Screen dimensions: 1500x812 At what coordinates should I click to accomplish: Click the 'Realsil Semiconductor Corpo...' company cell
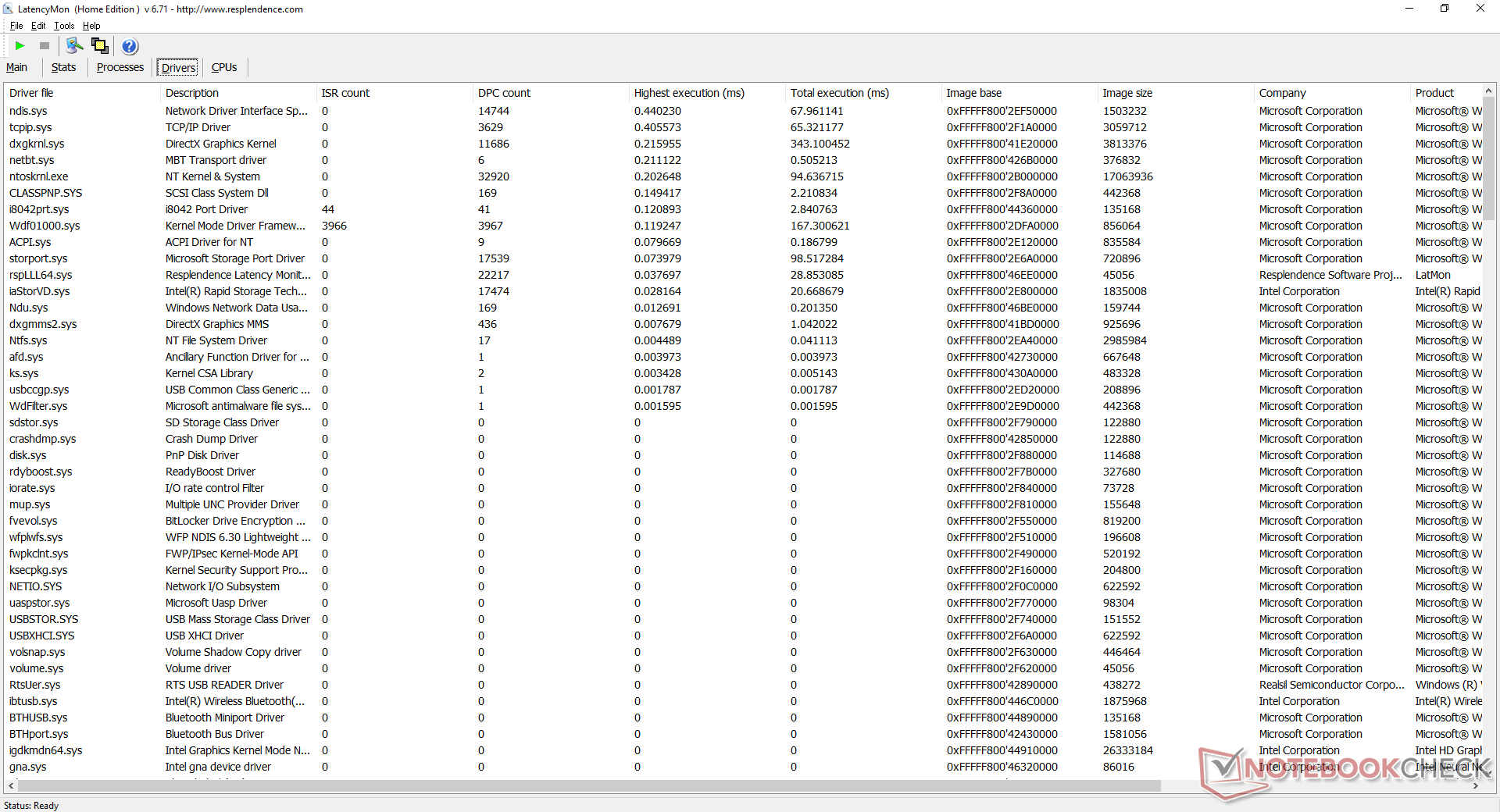1331,685
